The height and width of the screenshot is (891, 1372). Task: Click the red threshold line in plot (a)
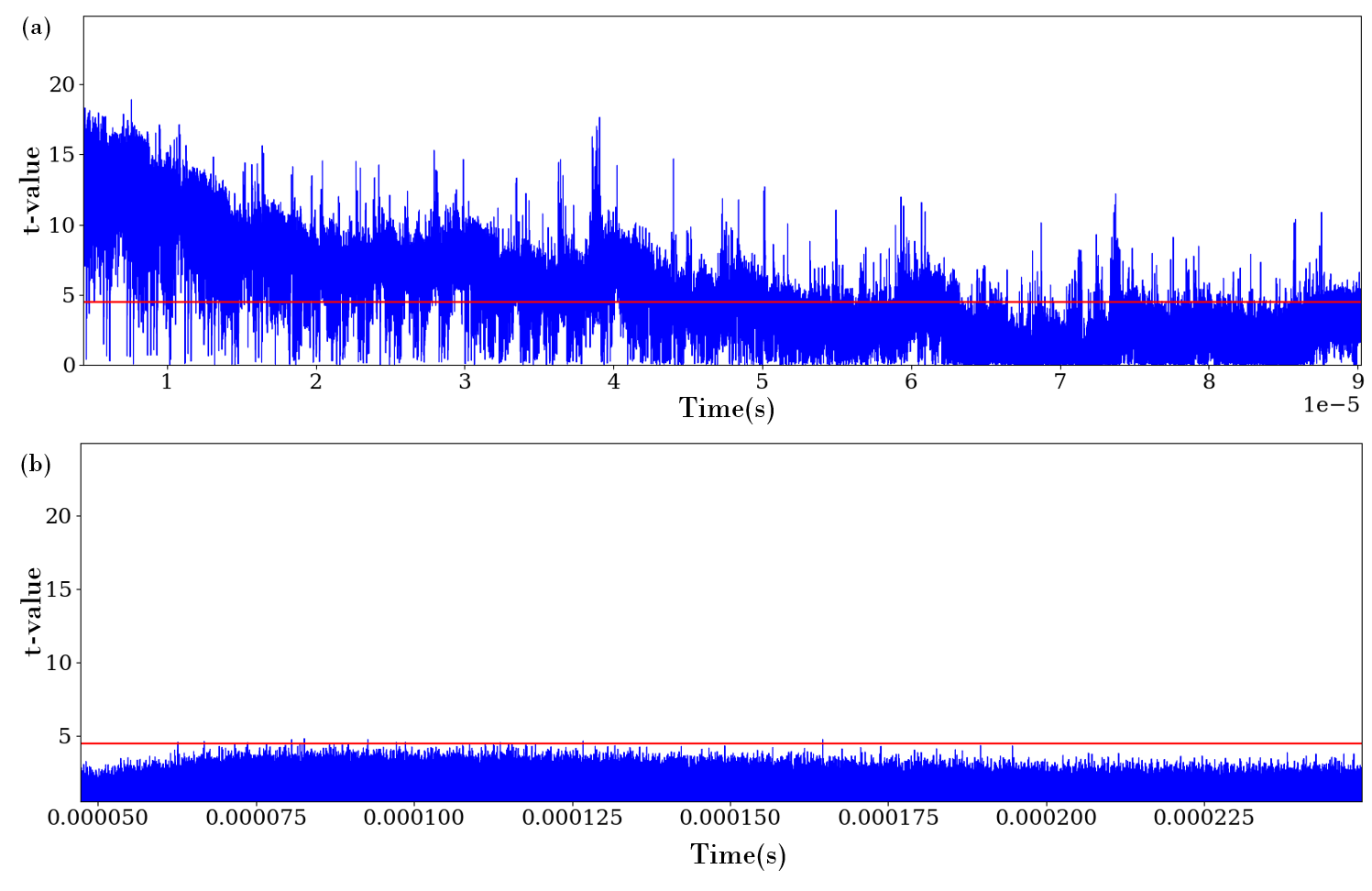coord(722,302)
